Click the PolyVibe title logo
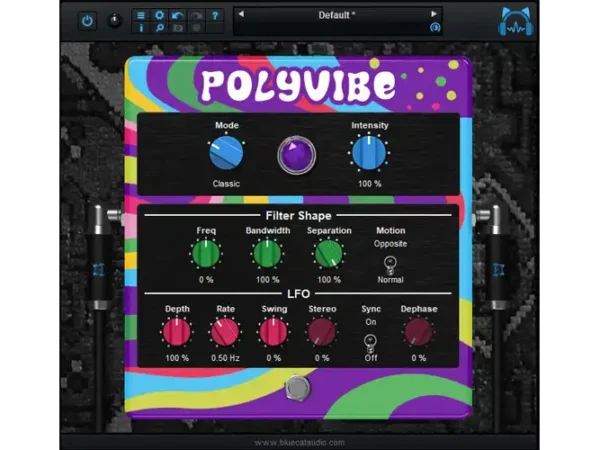 tap(298, 86)
